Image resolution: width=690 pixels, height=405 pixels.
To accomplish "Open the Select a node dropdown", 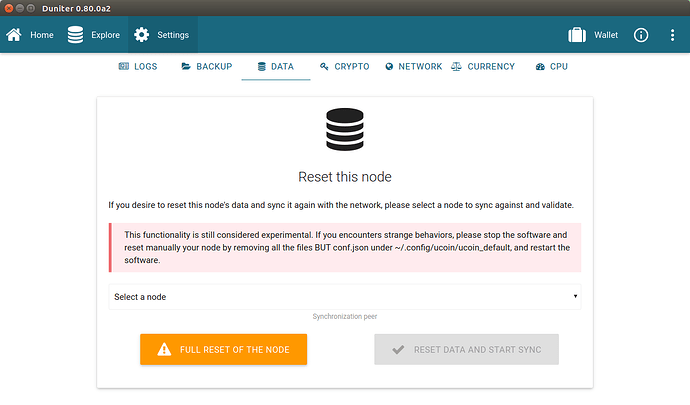I will click(345, 297).
